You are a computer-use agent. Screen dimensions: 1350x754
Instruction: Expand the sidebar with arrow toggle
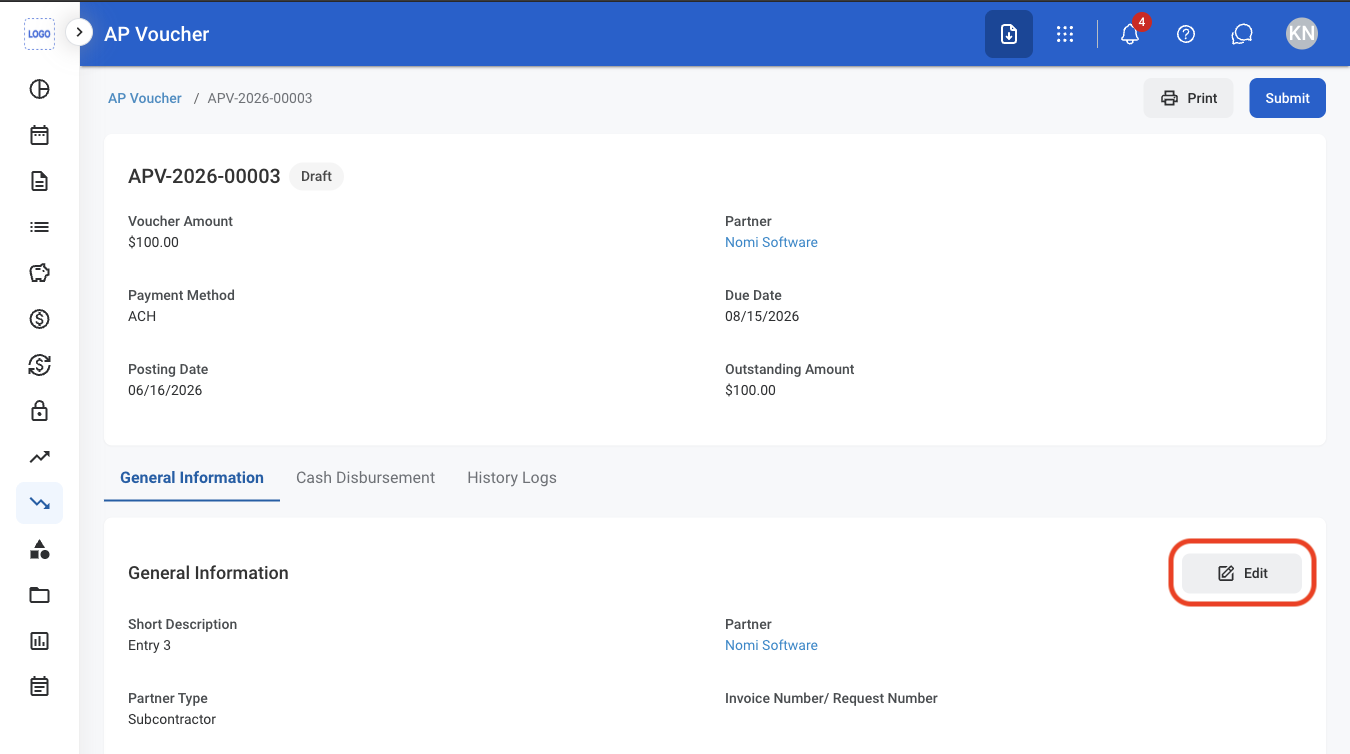coord(79,32)
